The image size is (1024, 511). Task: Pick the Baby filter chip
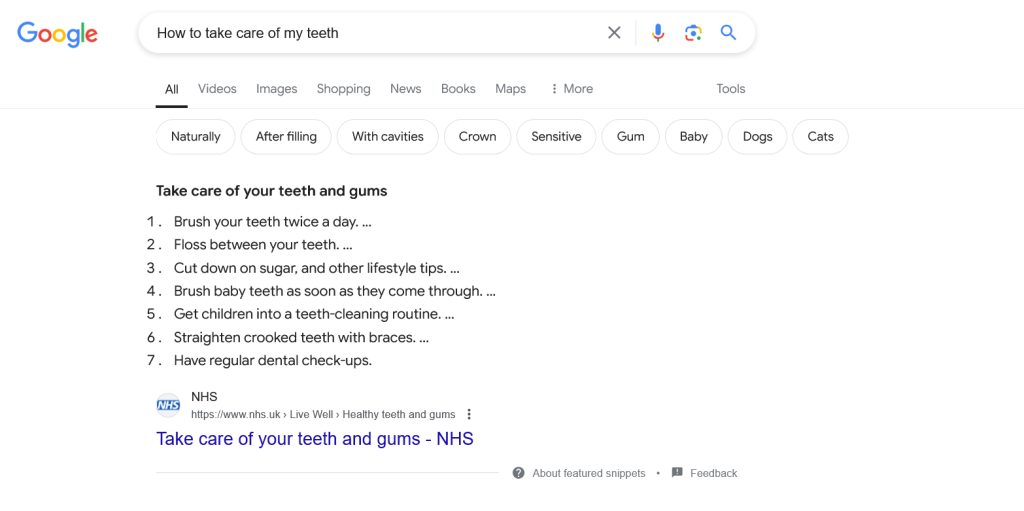[694, 137]
